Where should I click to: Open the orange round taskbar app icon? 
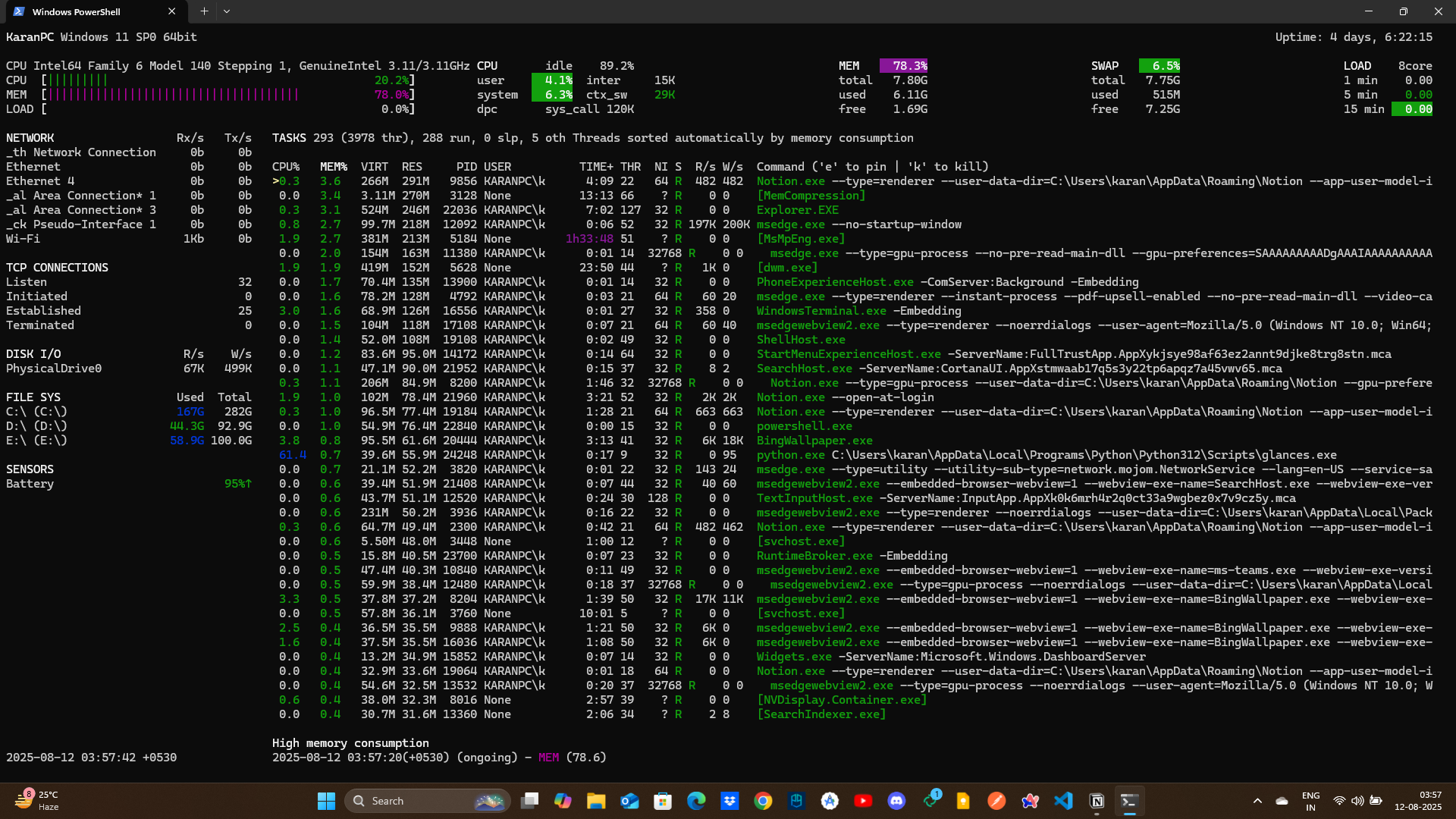[996, 801]
